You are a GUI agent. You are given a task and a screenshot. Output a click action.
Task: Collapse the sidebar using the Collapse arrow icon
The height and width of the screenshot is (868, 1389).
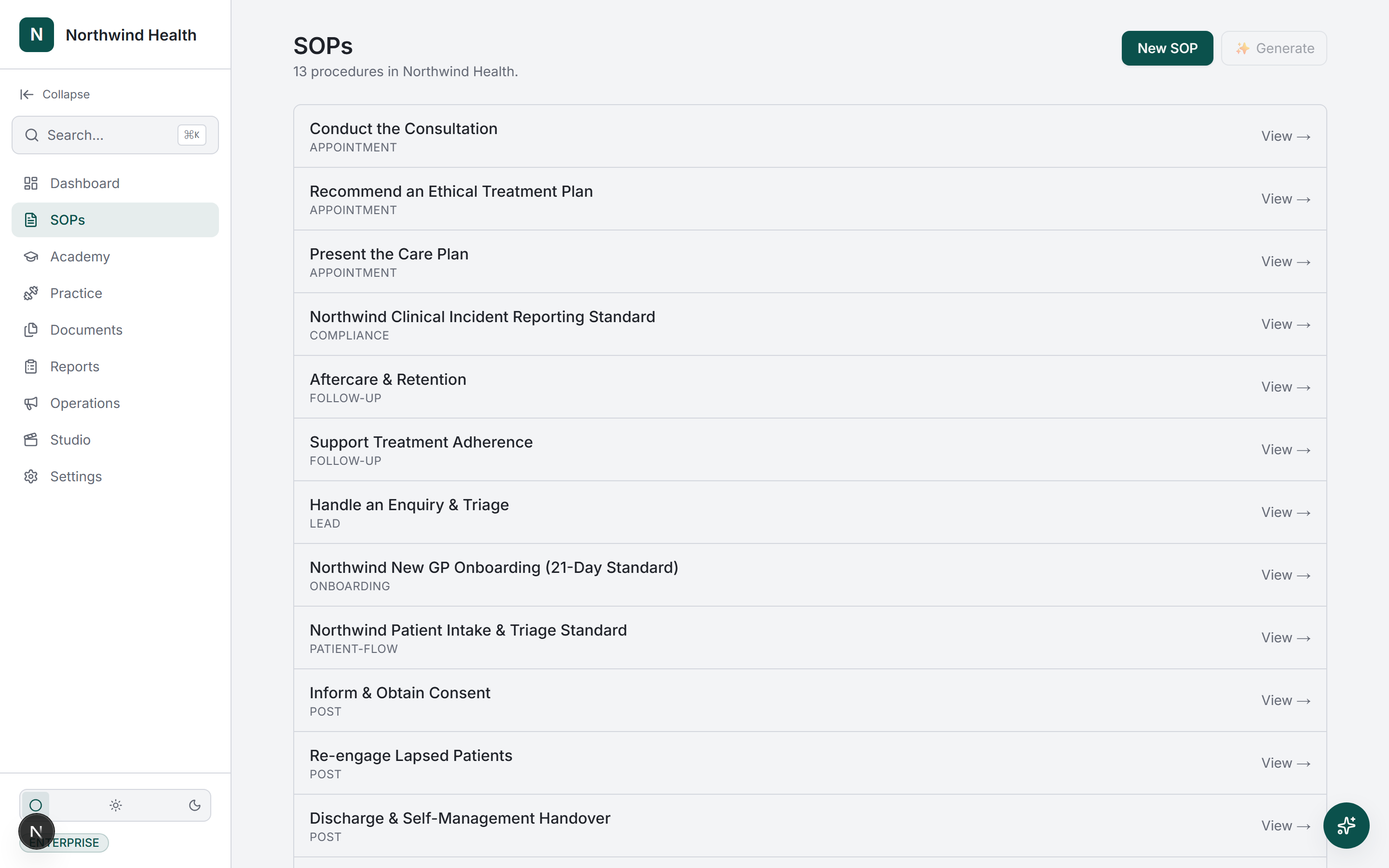tap(27, 94)
